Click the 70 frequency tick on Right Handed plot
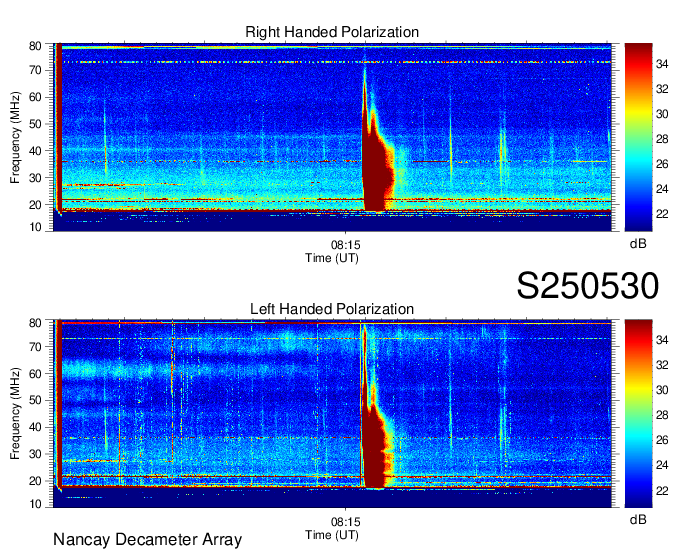 click(x=35, y=70)
